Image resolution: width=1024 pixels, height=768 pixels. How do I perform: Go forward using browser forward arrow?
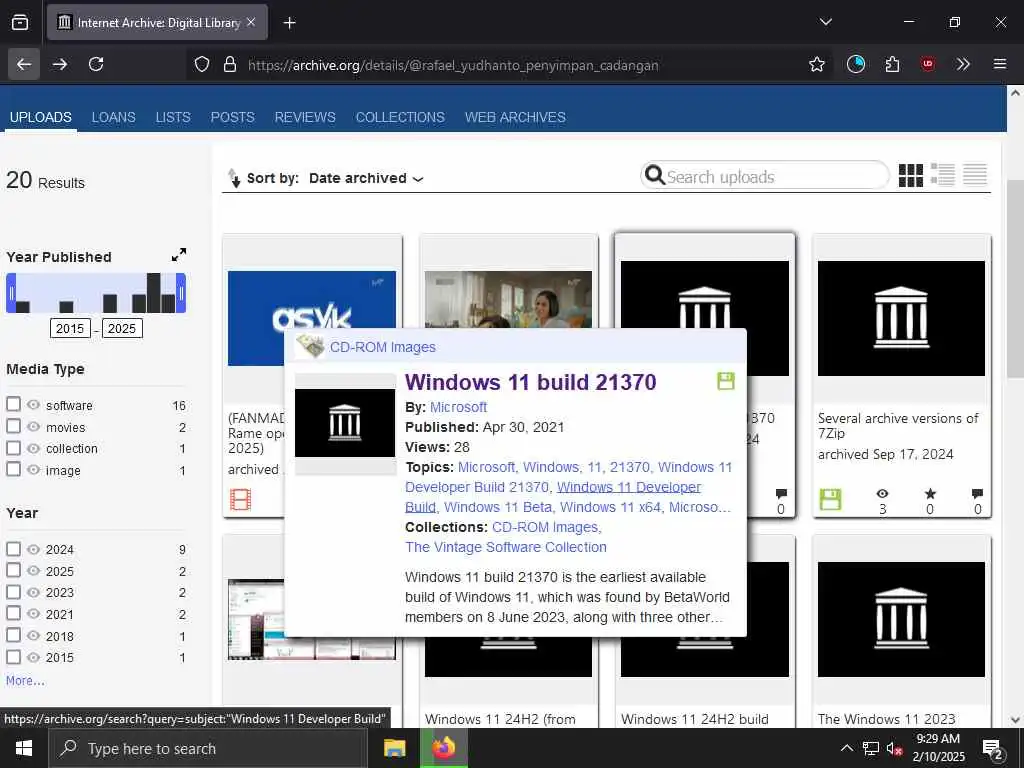click(x=60, y=64)
